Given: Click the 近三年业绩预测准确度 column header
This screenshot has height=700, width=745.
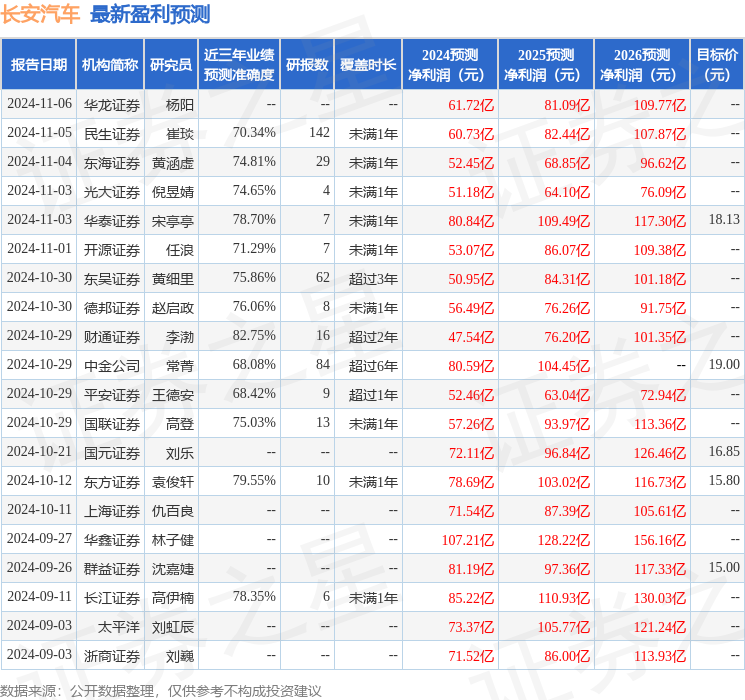Looking at the screenshot, I should pos(239,65).
